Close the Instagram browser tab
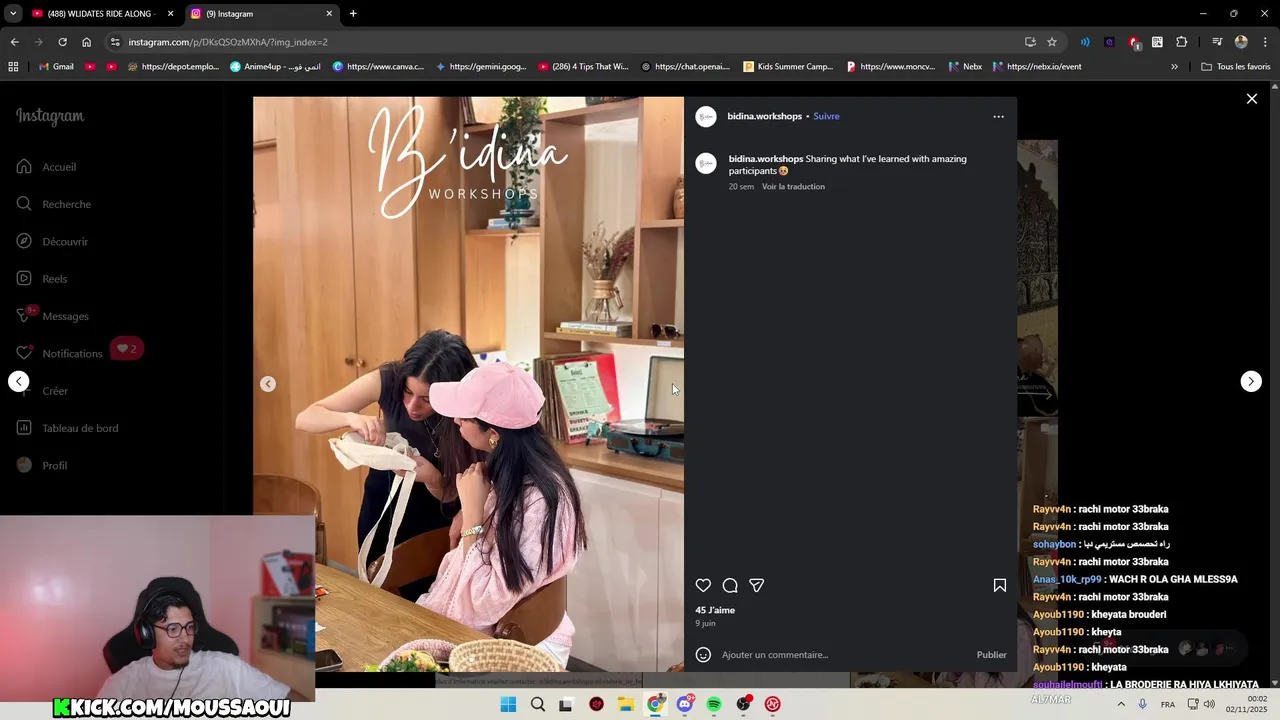Viewport: 1280px width, 720px height. (x=329, y=14)
